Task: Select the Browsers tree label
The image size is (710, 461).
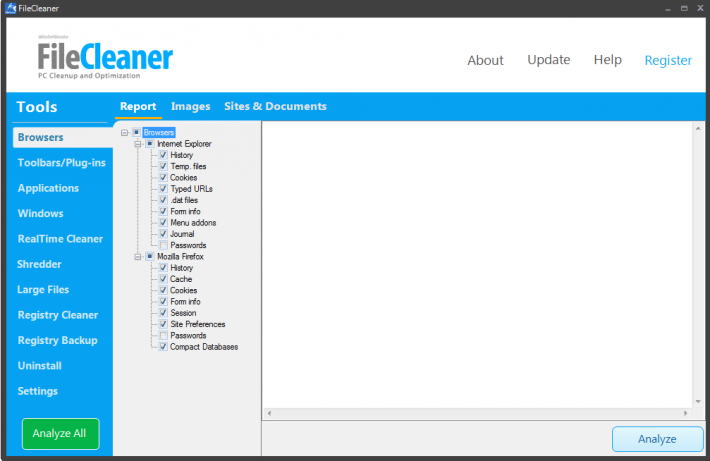Action: click(x=159, y=133)
